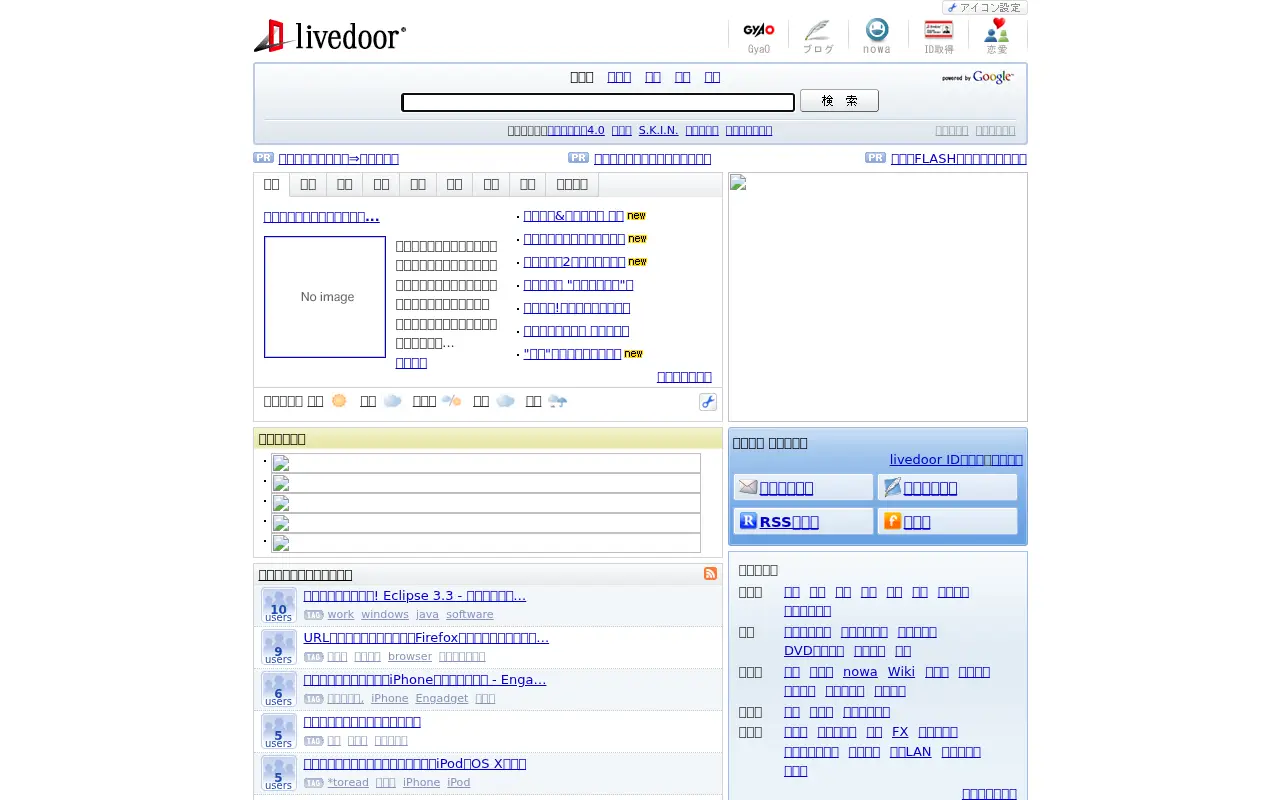Screen dimensions: 1280x800
Task: Open the nowa smiley face icon
Action: pos(877,36)
